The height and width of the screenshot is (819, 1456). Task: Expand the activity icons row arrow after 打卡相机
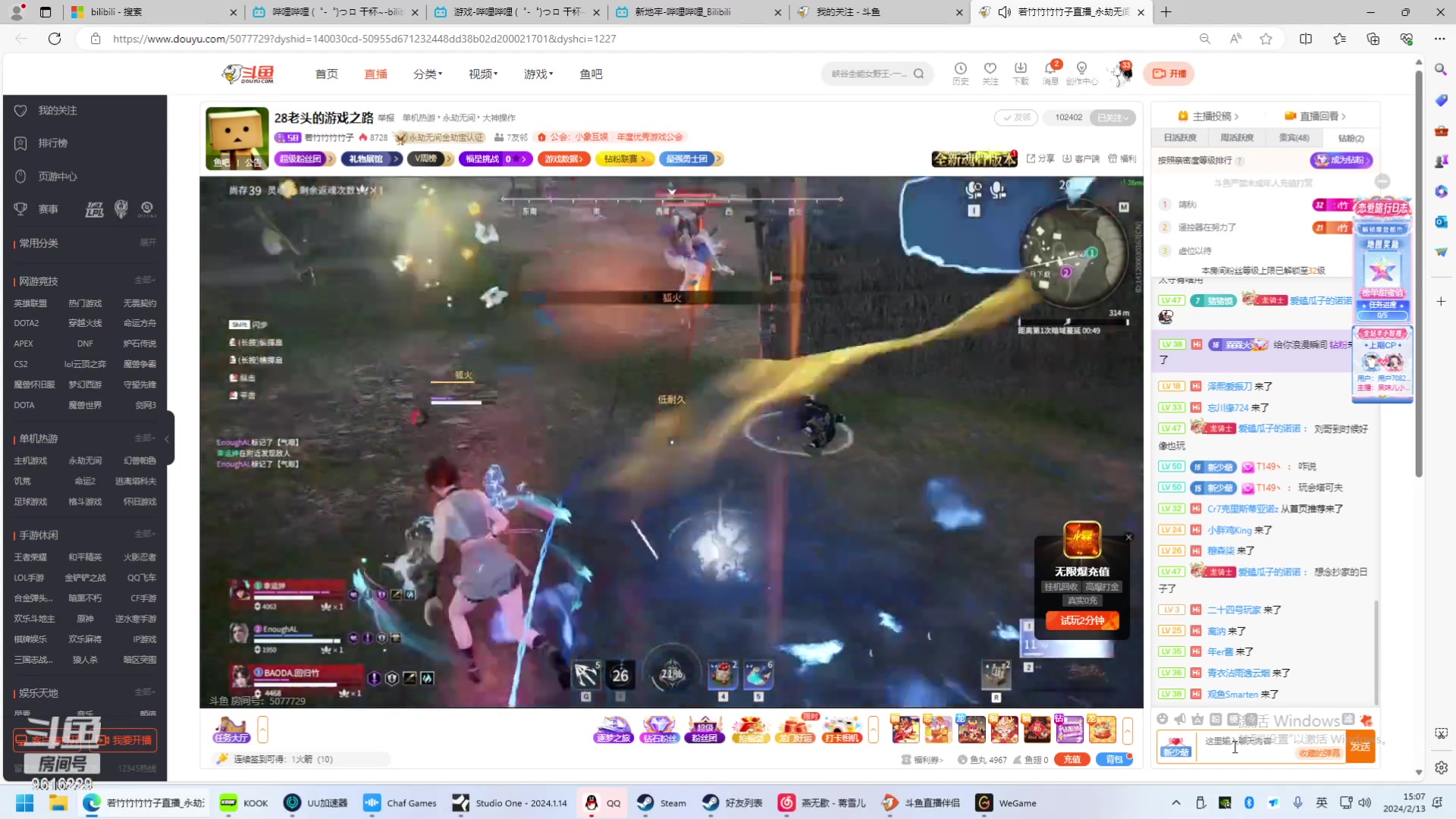pos(874,730)
